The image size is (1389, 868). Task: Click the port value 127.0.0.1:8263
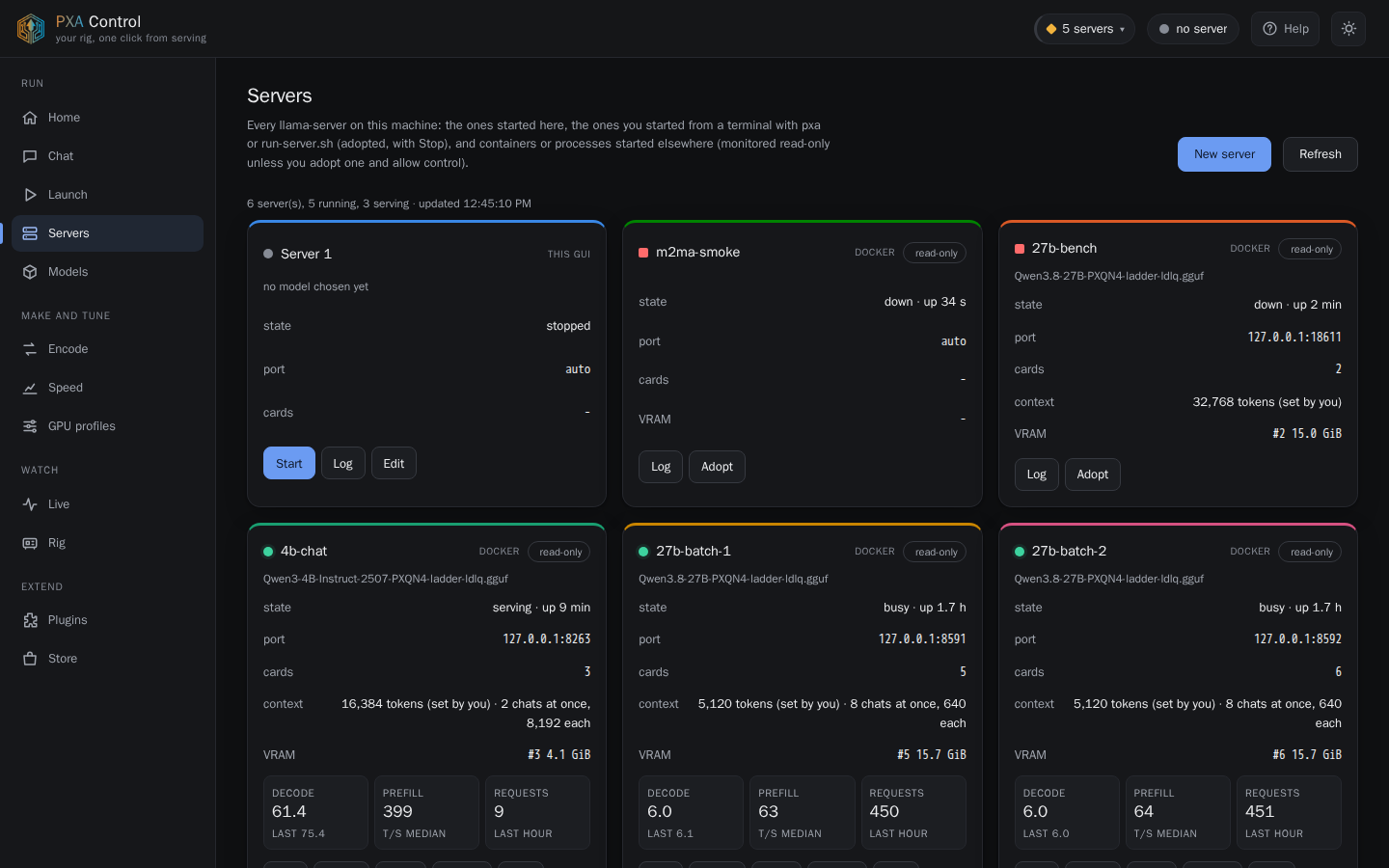click(547, 639)
